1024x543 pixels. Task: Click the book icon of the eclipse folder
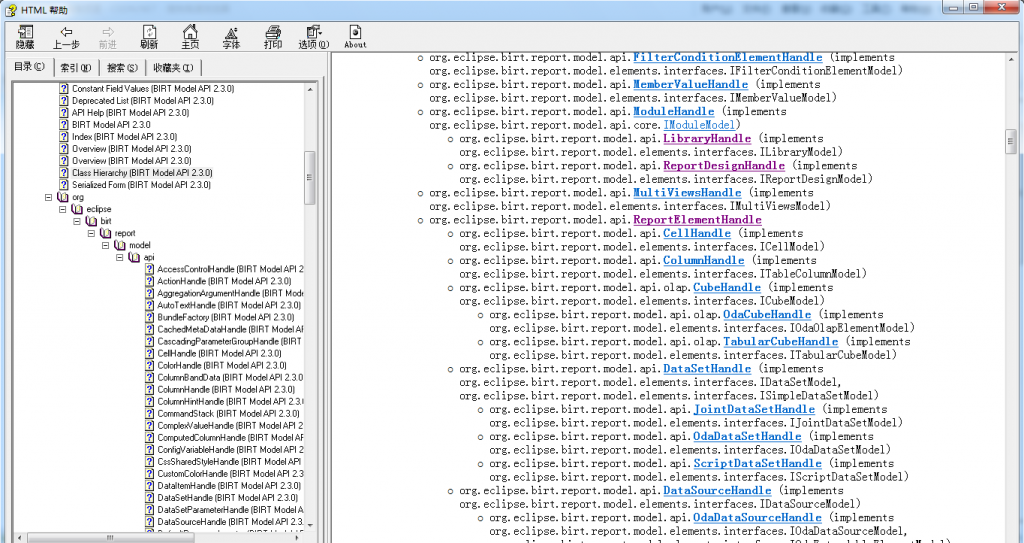[x=77, y=209]
